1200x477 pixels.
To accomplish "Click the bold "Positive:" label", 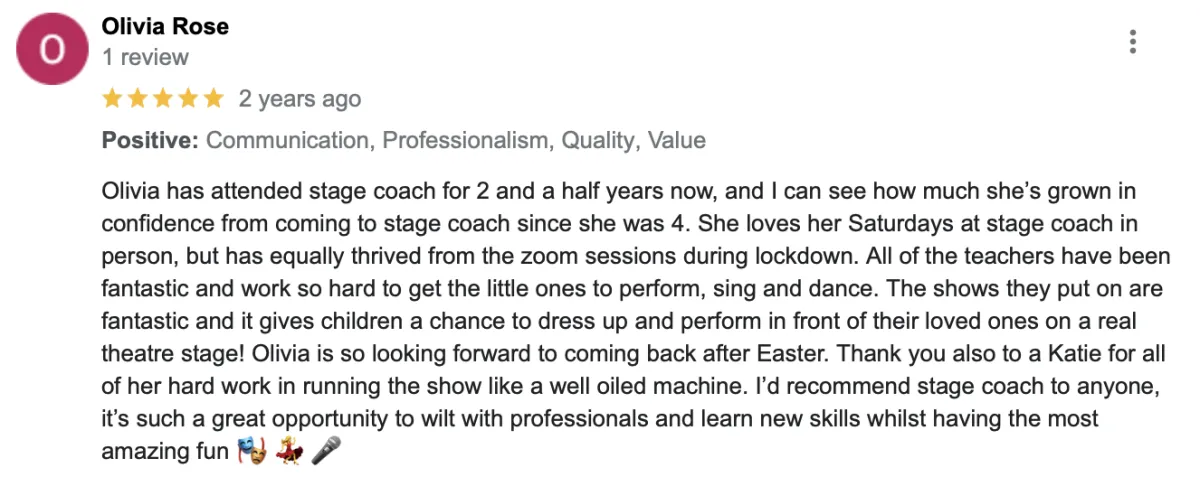I will 150,141.
